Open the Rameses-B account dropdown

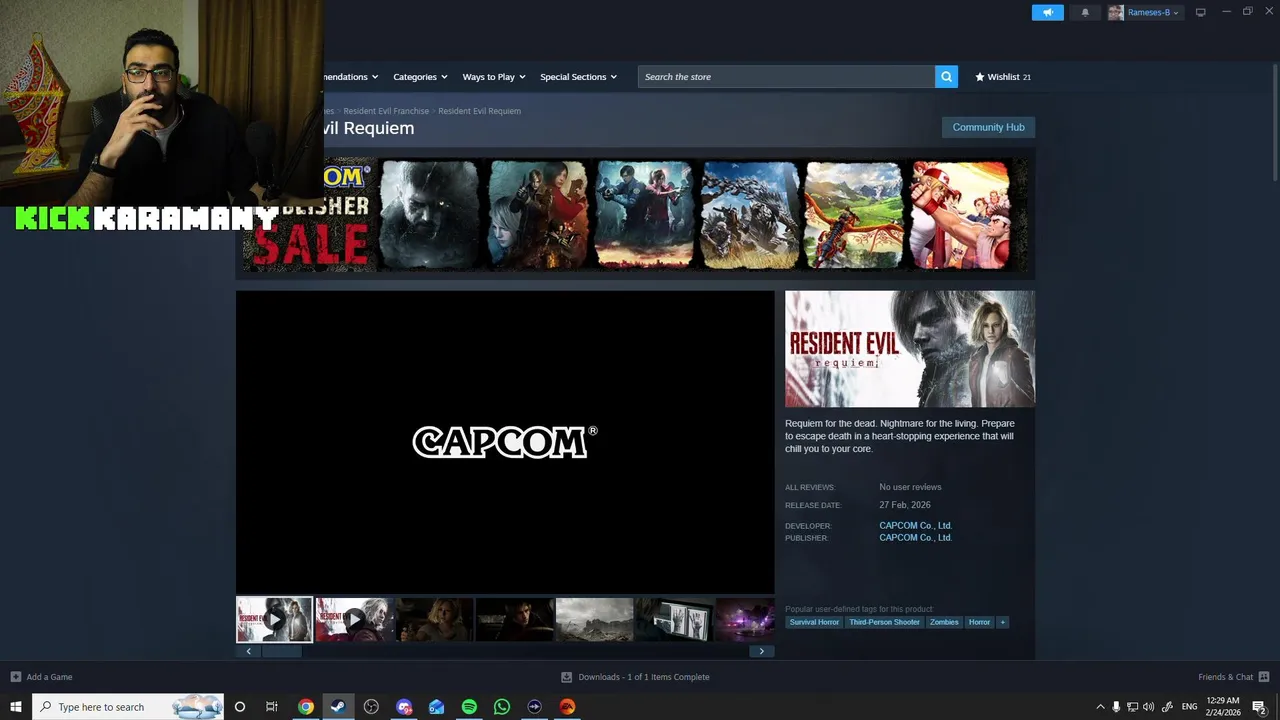(x=1145, y=12)
